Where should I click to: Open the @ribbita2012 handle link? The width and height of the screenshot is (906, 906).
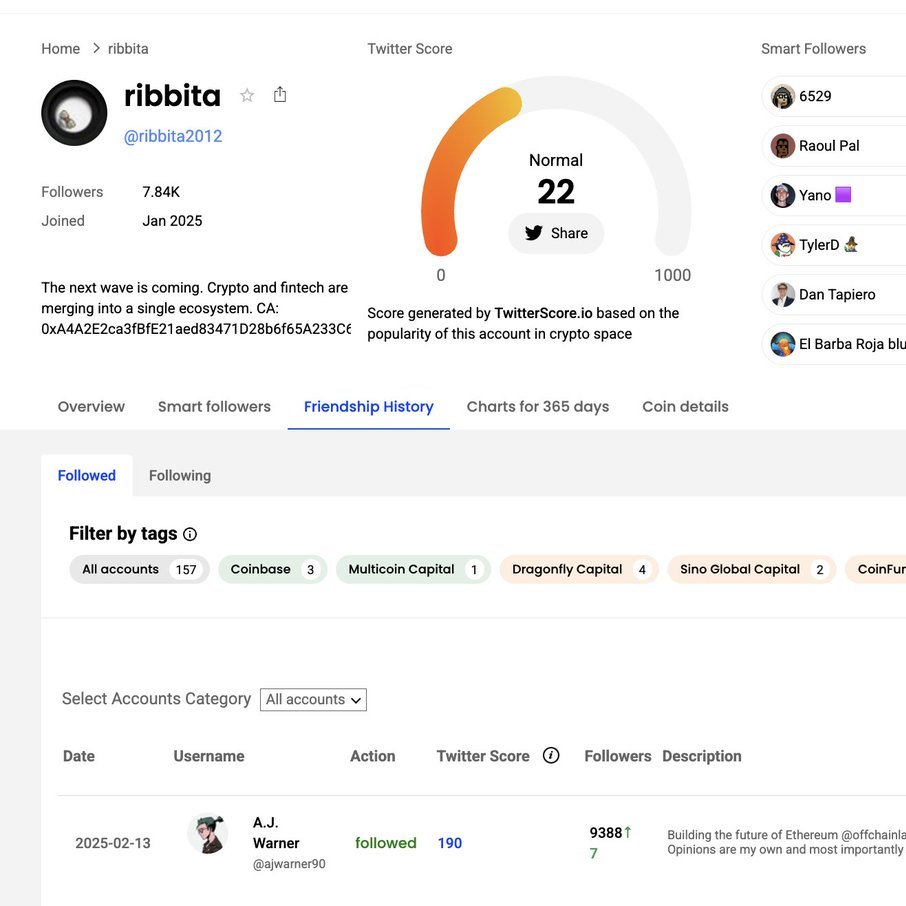(173, 136)
